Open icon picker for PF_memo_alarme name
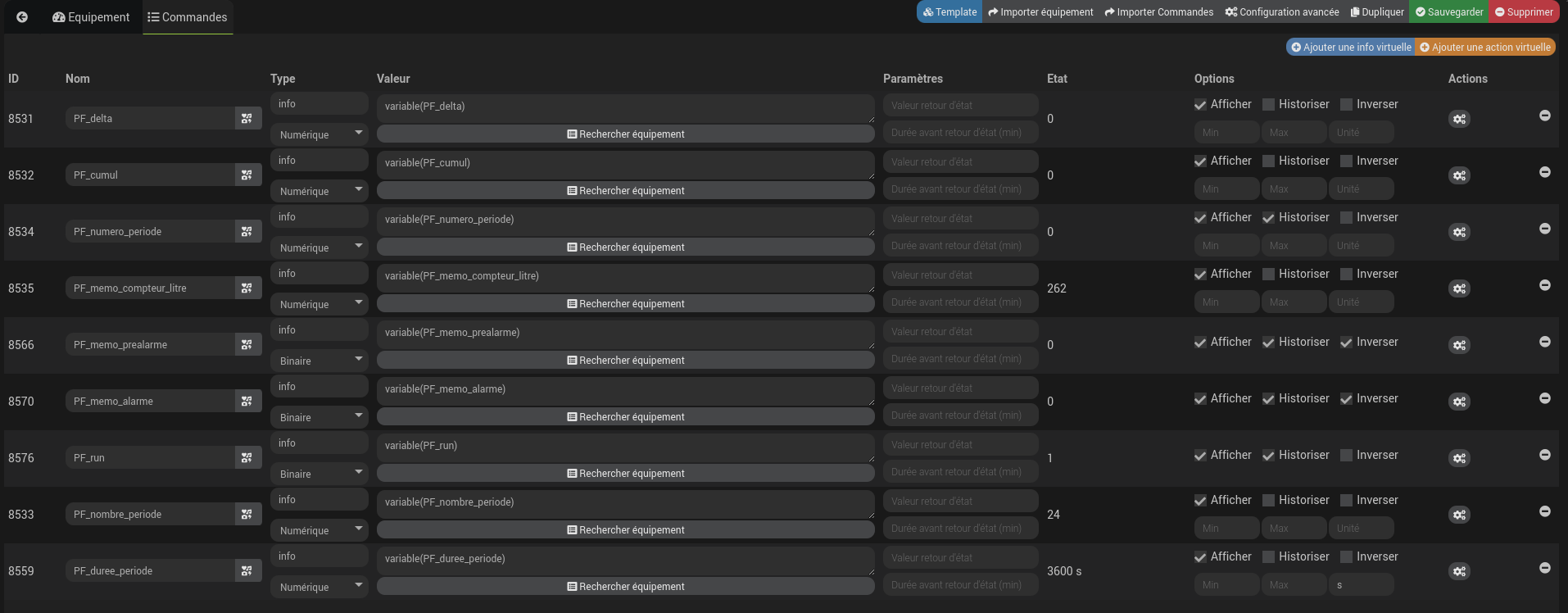The width and height of the screenshot is (1568, 613). pos(247,401)
